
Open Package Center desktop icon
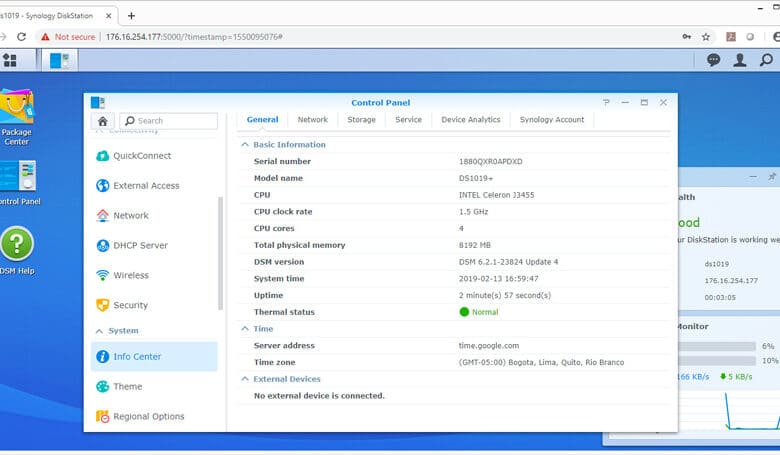16,117
